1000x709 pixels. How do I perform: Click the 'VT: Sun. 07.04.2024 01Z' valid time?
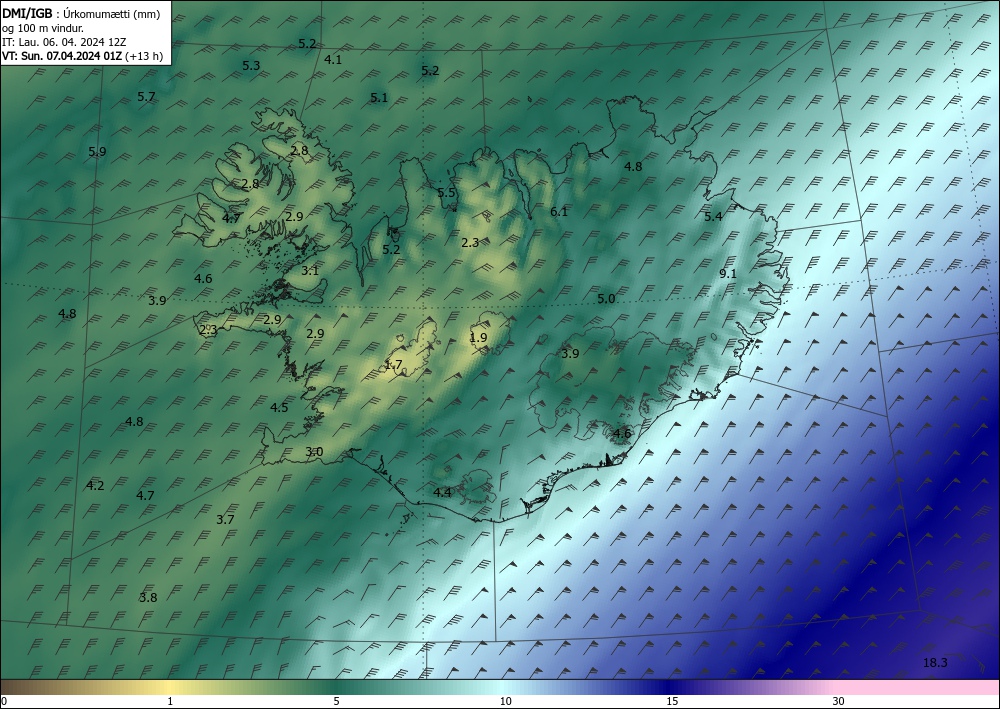[x=62, y=56]
